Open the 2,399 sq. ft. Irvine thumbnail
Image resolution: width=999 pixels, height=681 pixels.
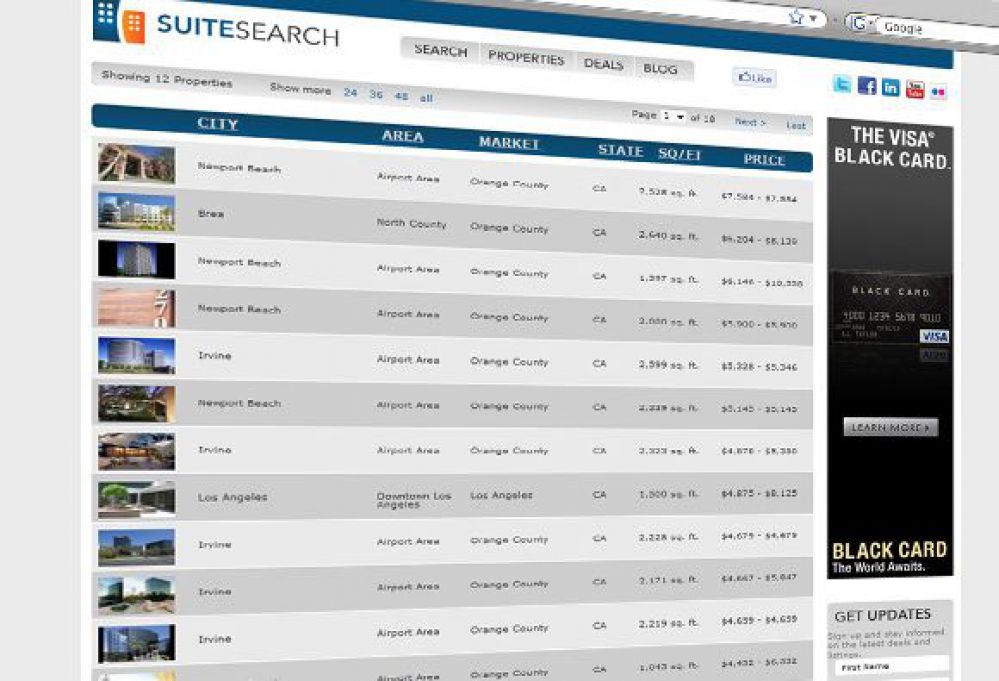click(x=136, y=355)
